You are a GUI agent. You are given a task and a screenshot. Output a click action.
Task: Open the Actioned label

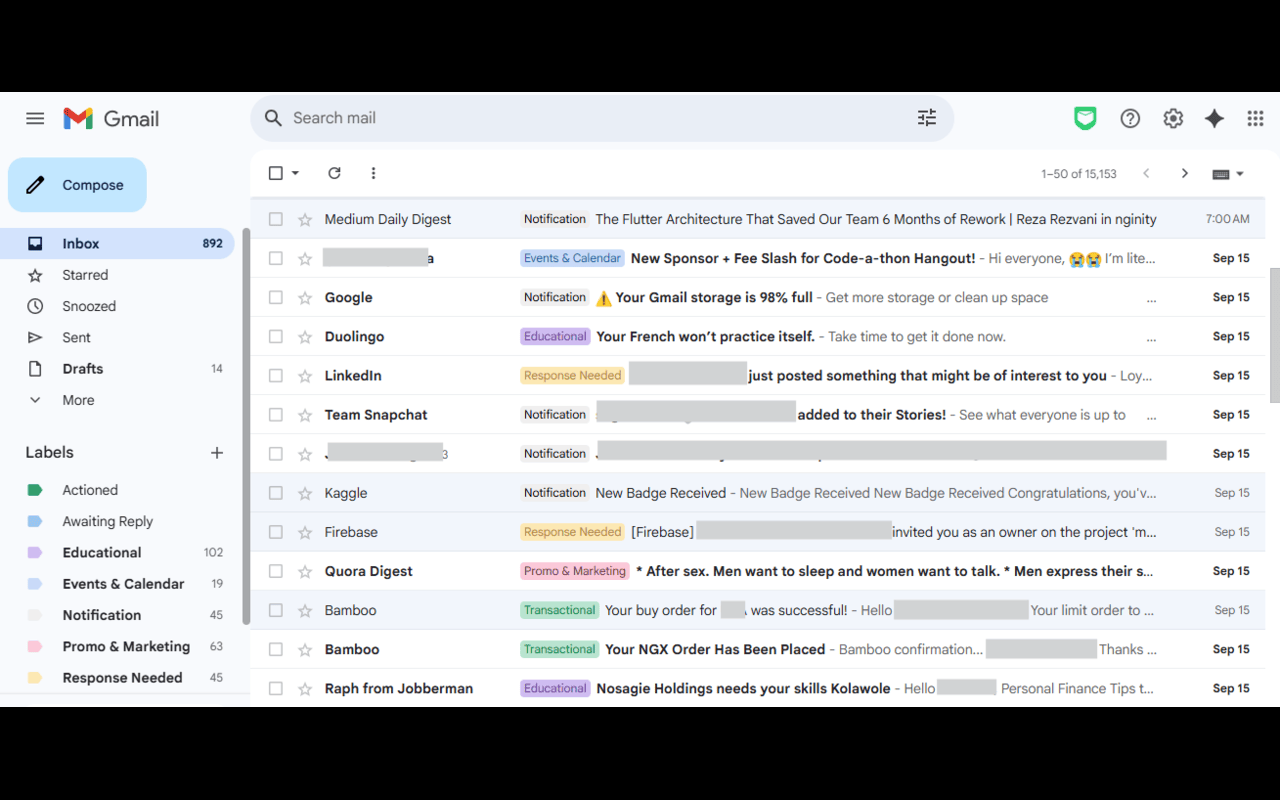[118, 490]
